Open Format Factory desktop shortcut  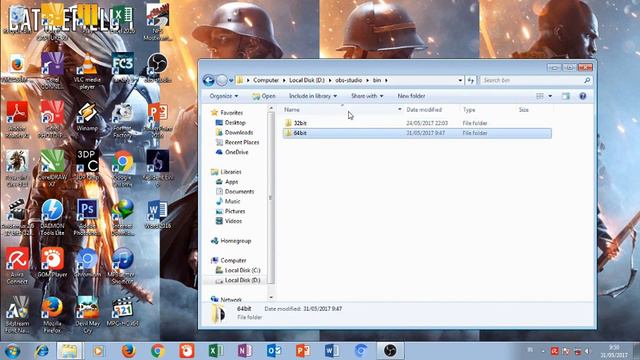pyautogui.click(x=122, y=120)
